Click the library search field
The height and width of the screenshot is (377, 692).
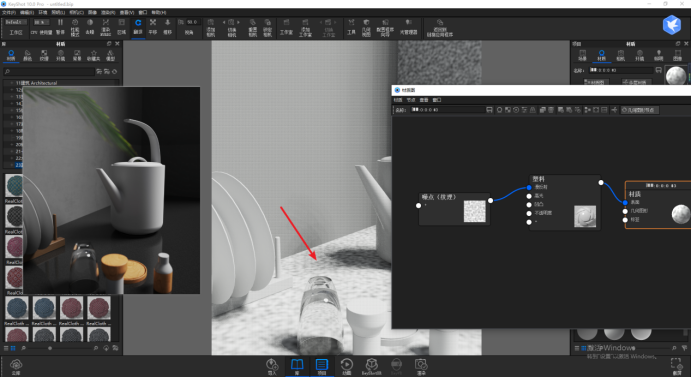pos(49,72)
